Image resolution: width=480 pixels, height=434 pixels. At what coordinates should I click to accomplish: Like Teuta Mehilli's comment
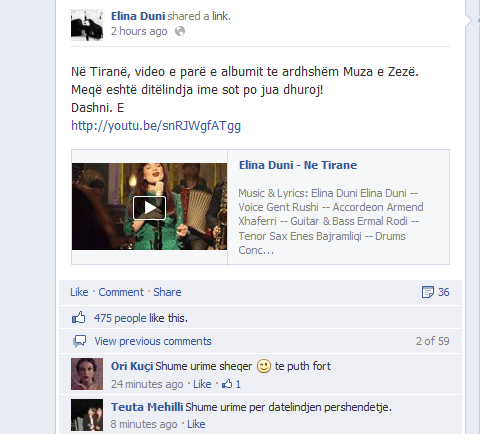tap(196, 424)
